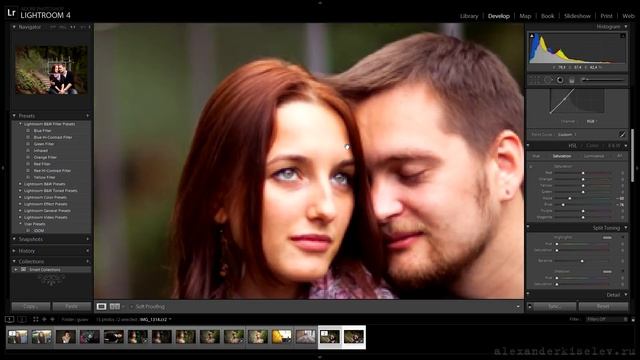
Task: Click the Highlights color swatch in Split Toning
Action: pos(607,238)
